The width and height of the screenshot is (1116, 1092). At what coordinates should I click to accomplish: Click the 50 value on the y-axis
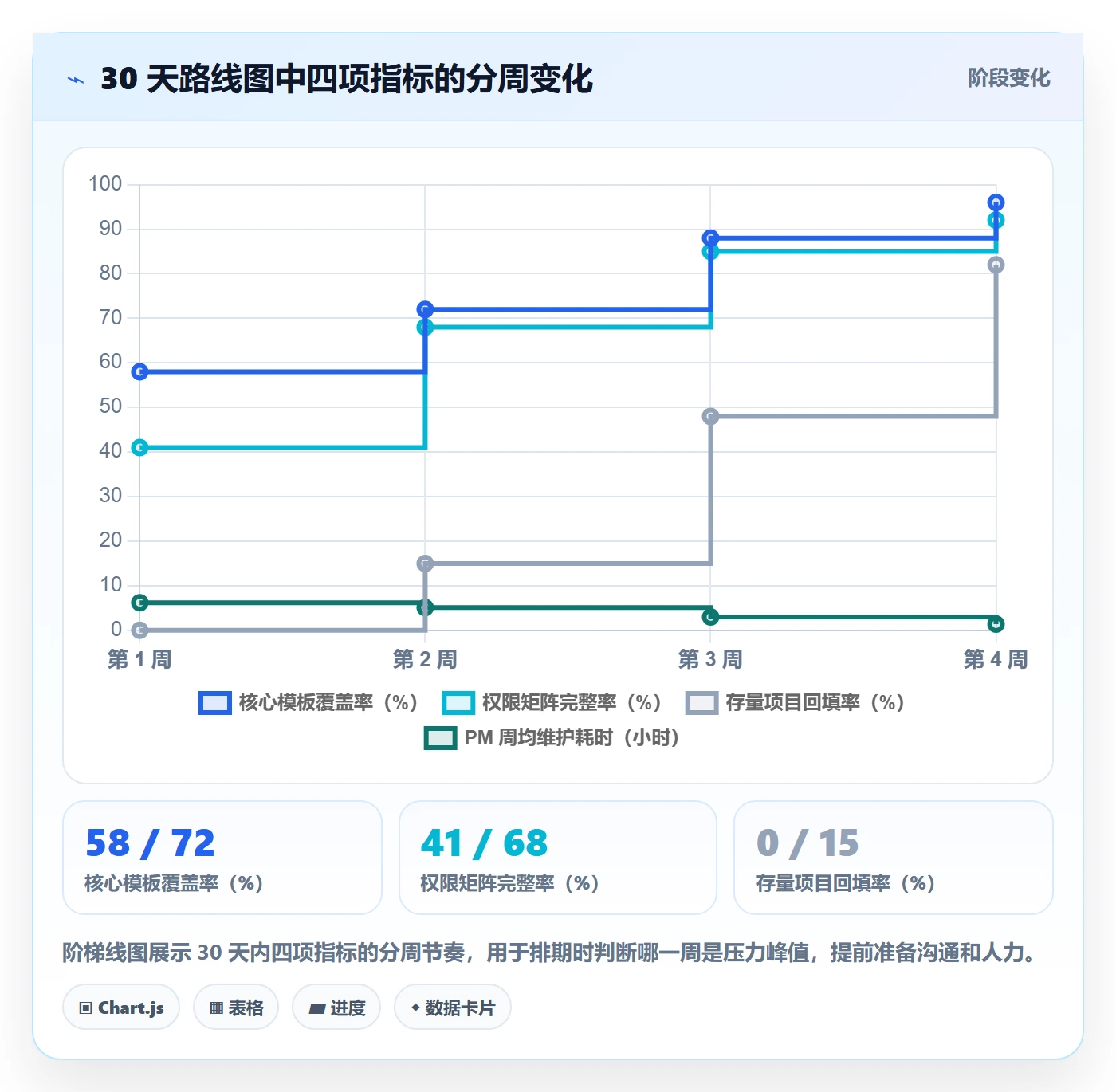tap(111, 407)
